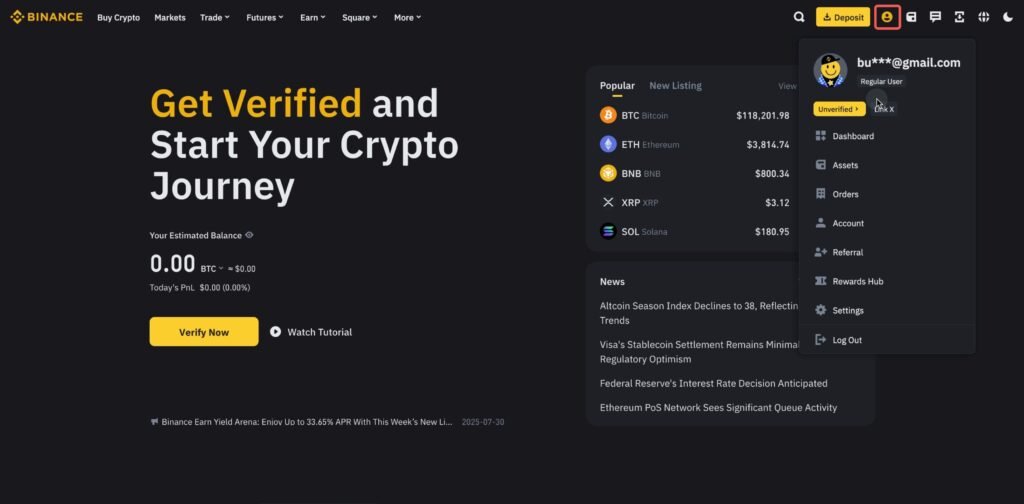The height and width of the screenshot is (504, 1024).
Task: Click the app download icon in header
Action: [959, 17]
